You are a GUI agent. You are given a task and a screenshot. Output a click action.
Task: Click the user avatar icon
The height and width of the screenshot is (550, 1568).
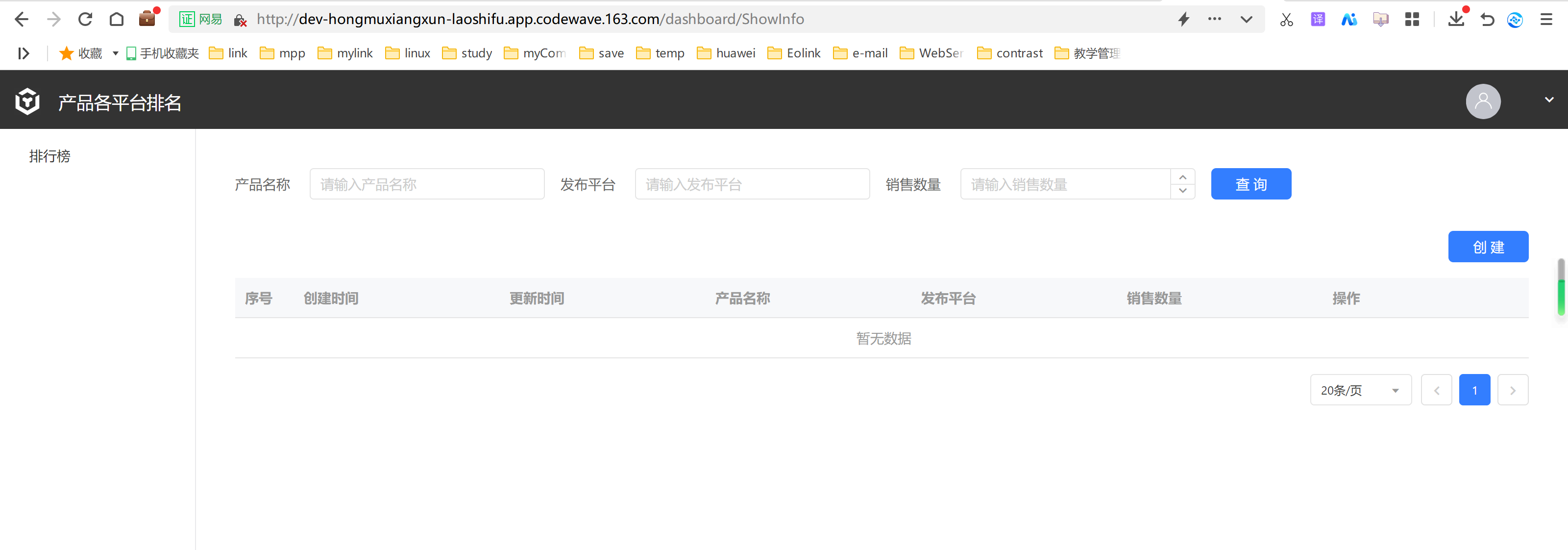click(1483, 101)
